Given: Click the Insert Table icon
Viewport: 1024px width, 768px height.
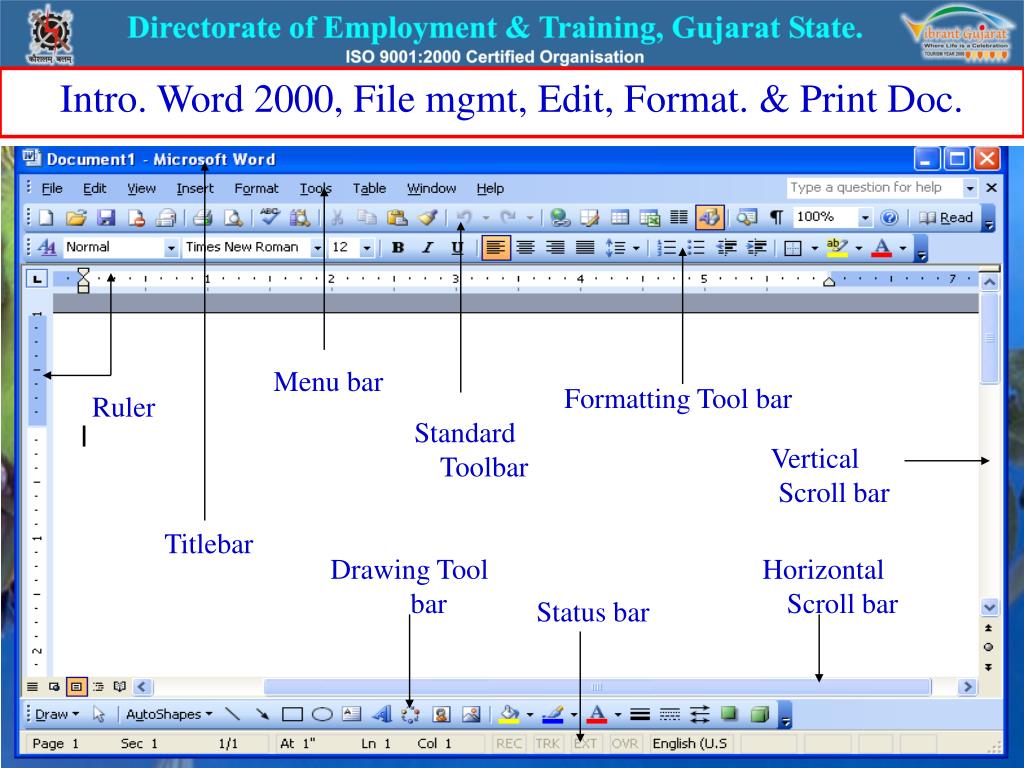Looking at the screenshot, I should [x=619, y=217].
